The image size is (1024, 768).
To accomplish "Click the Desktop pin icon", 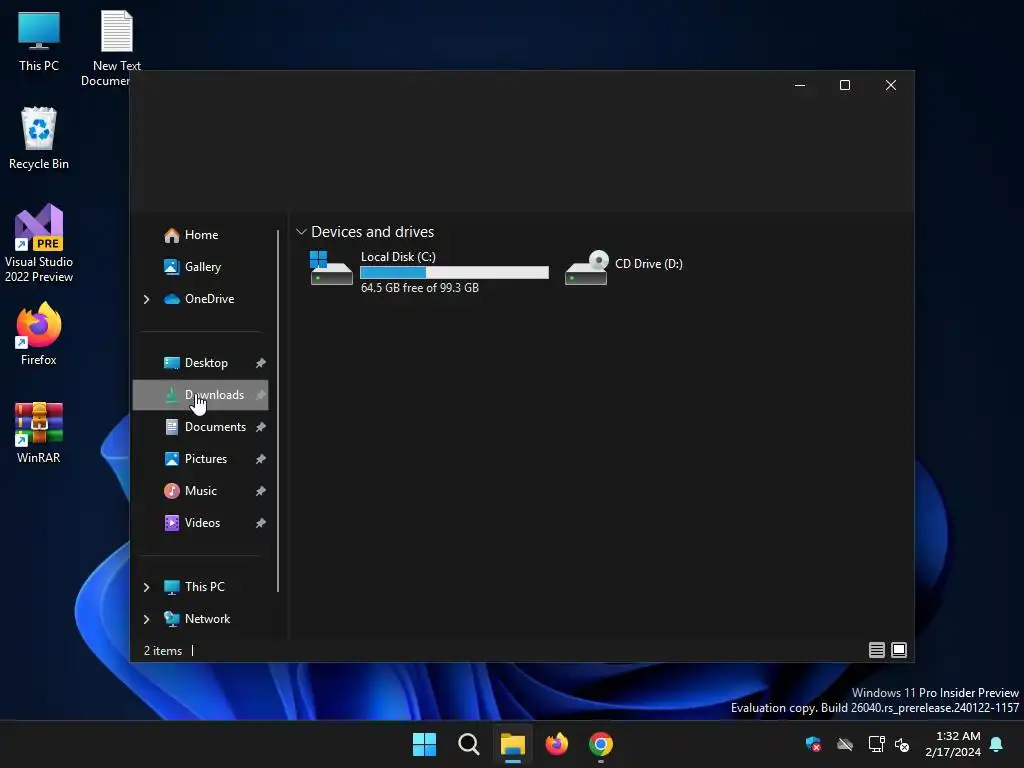I will pos(261,363).
